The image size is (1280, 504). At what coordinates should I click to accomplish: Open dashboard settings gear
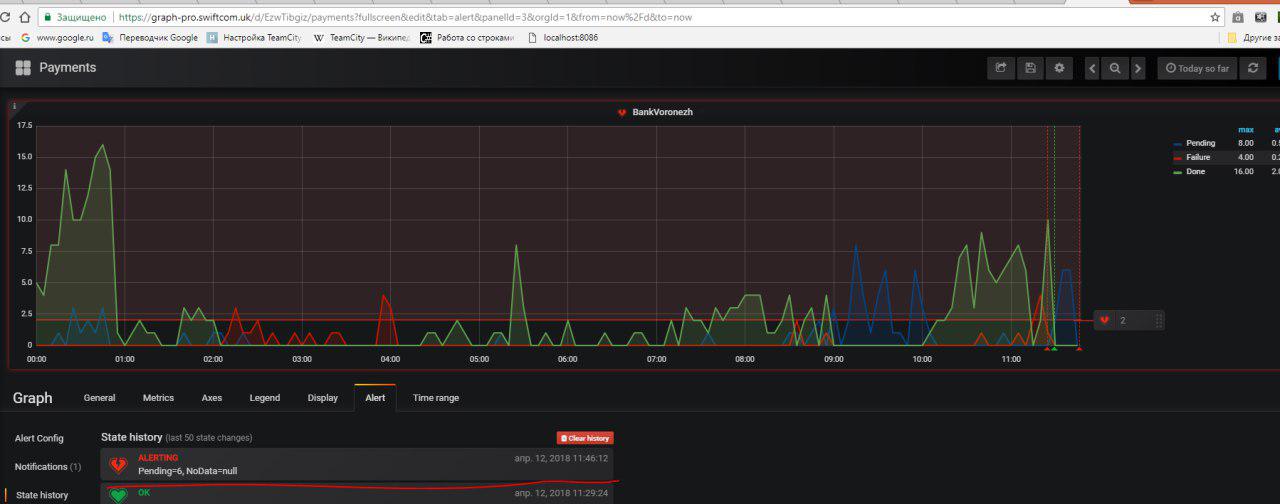pos(1059,68)
